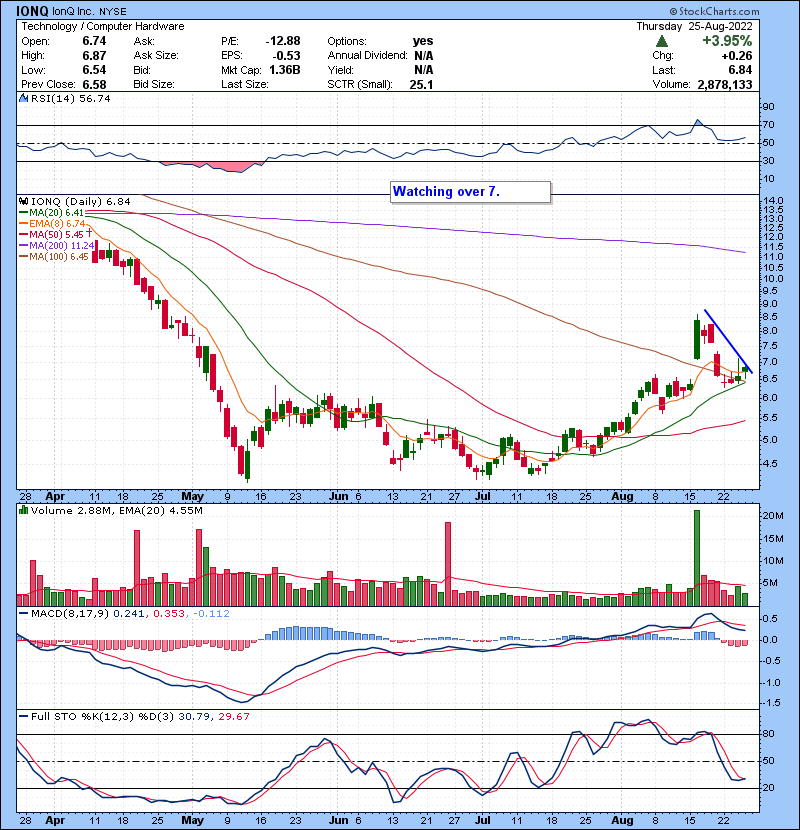
Task: Click the Bid Size label
Action: pos(154,85)
